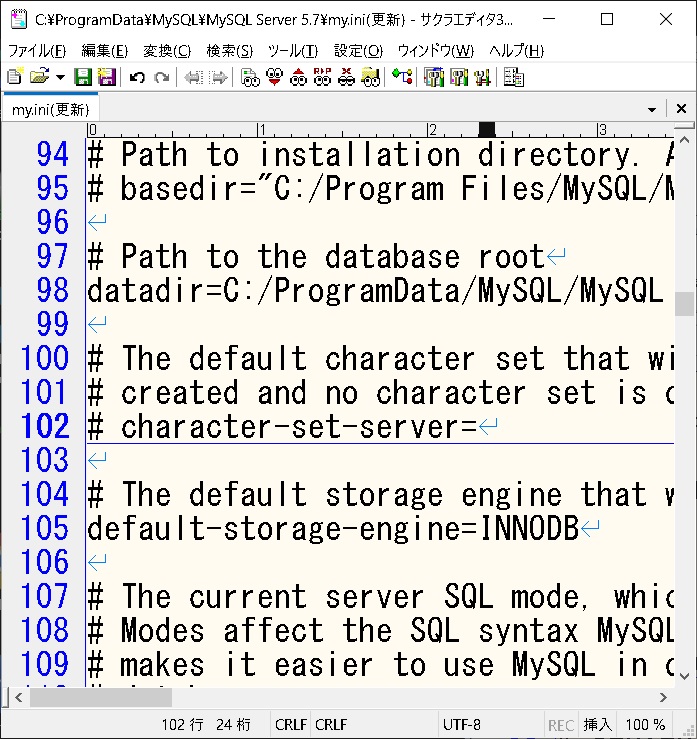Click the 'default-storage-engine=INNODB' line
697x739 pixels.
[333, 528]
